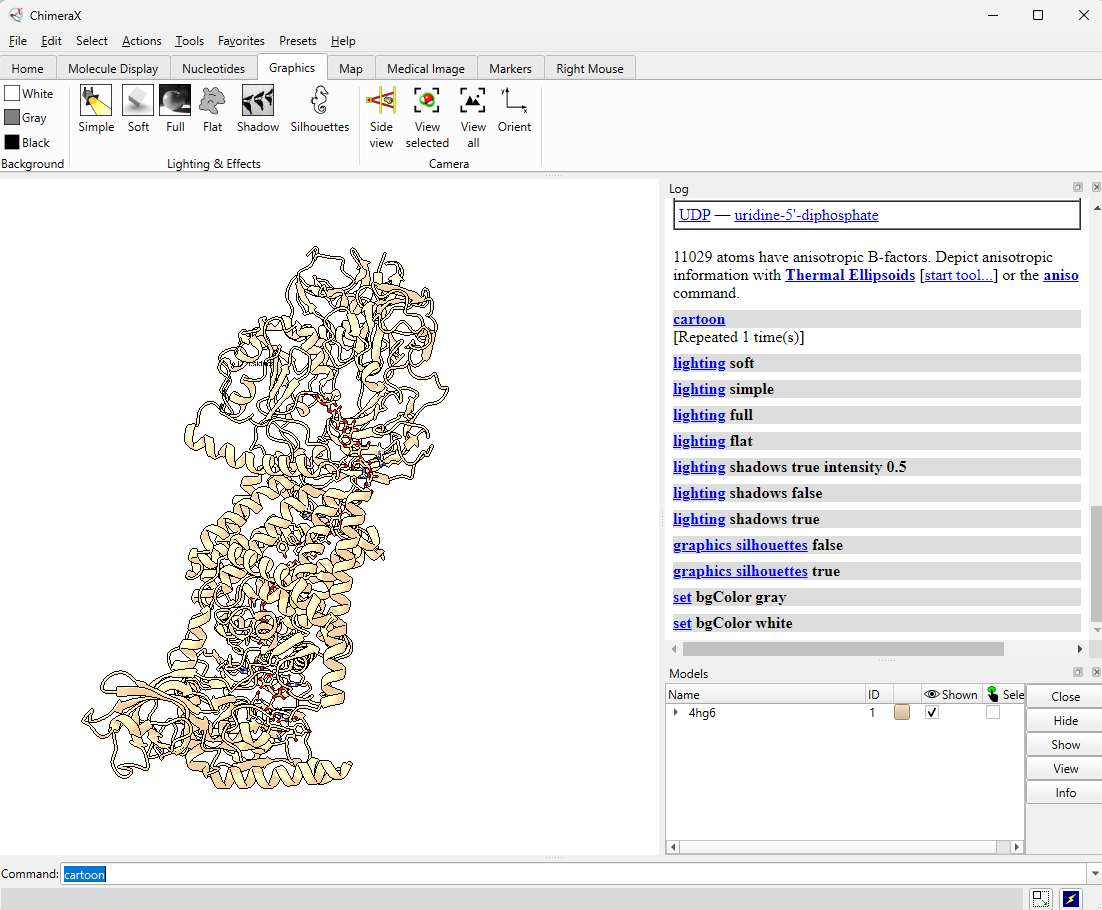Image resolution: width=1102 pixels, height=910 pixels.
Task: Click the cartoon command link in Log
Action: (x=699, y=319)
